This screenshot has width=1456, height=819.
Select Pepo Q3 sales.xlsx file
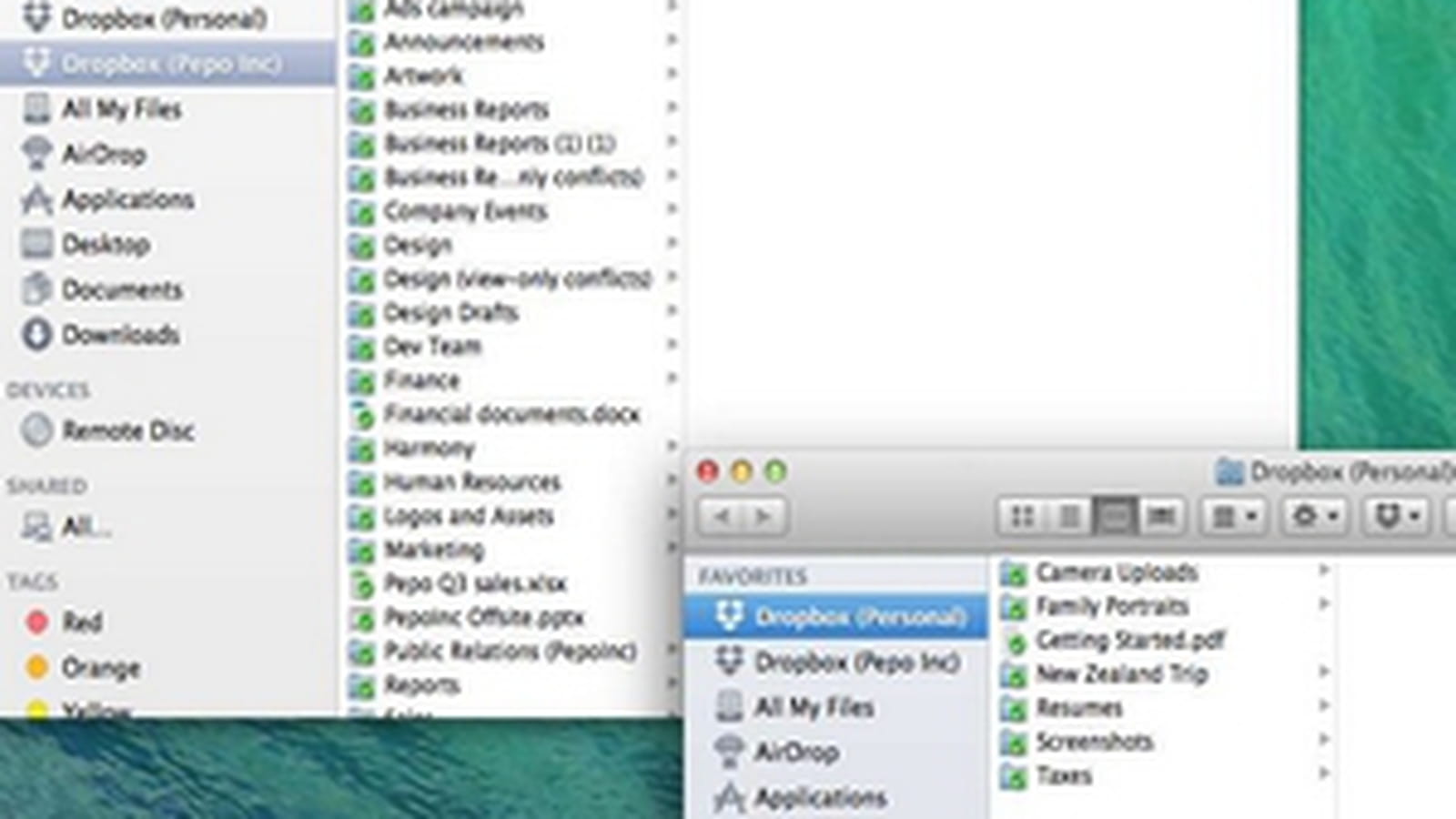tap(459, 583)
